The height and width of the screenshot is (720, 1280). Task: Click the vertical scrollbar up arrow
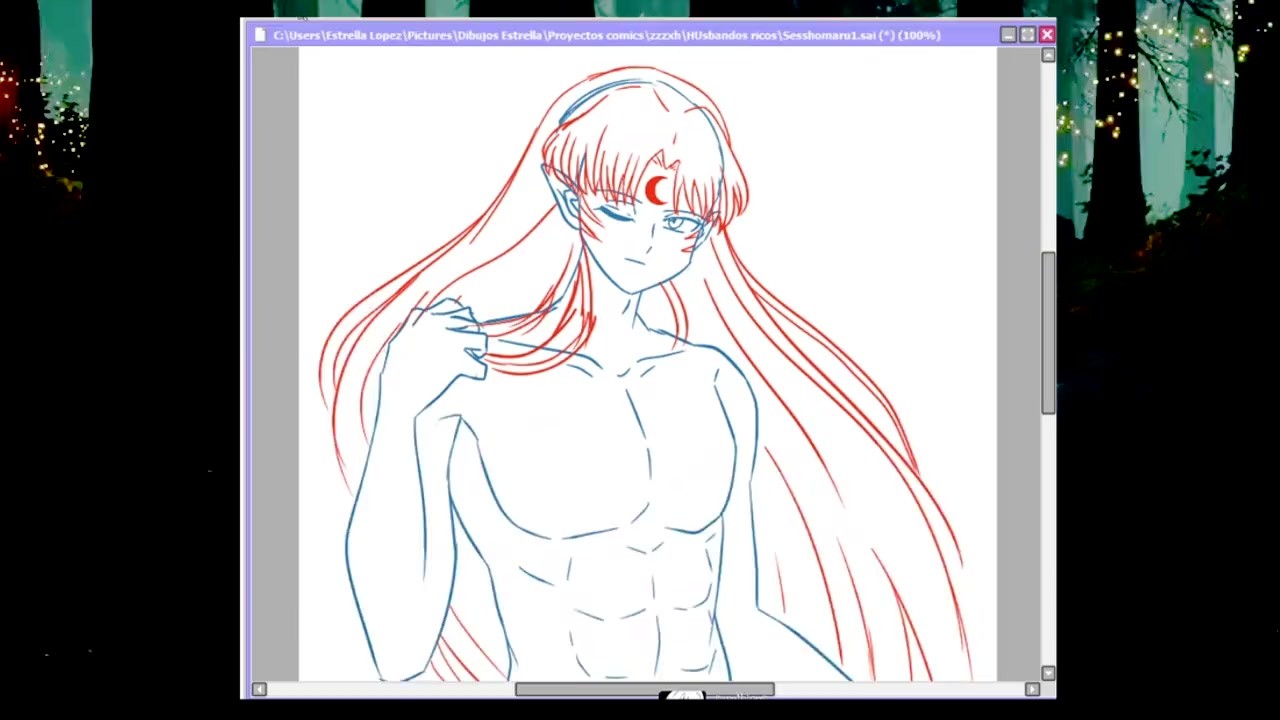(x=1047, y=56)
